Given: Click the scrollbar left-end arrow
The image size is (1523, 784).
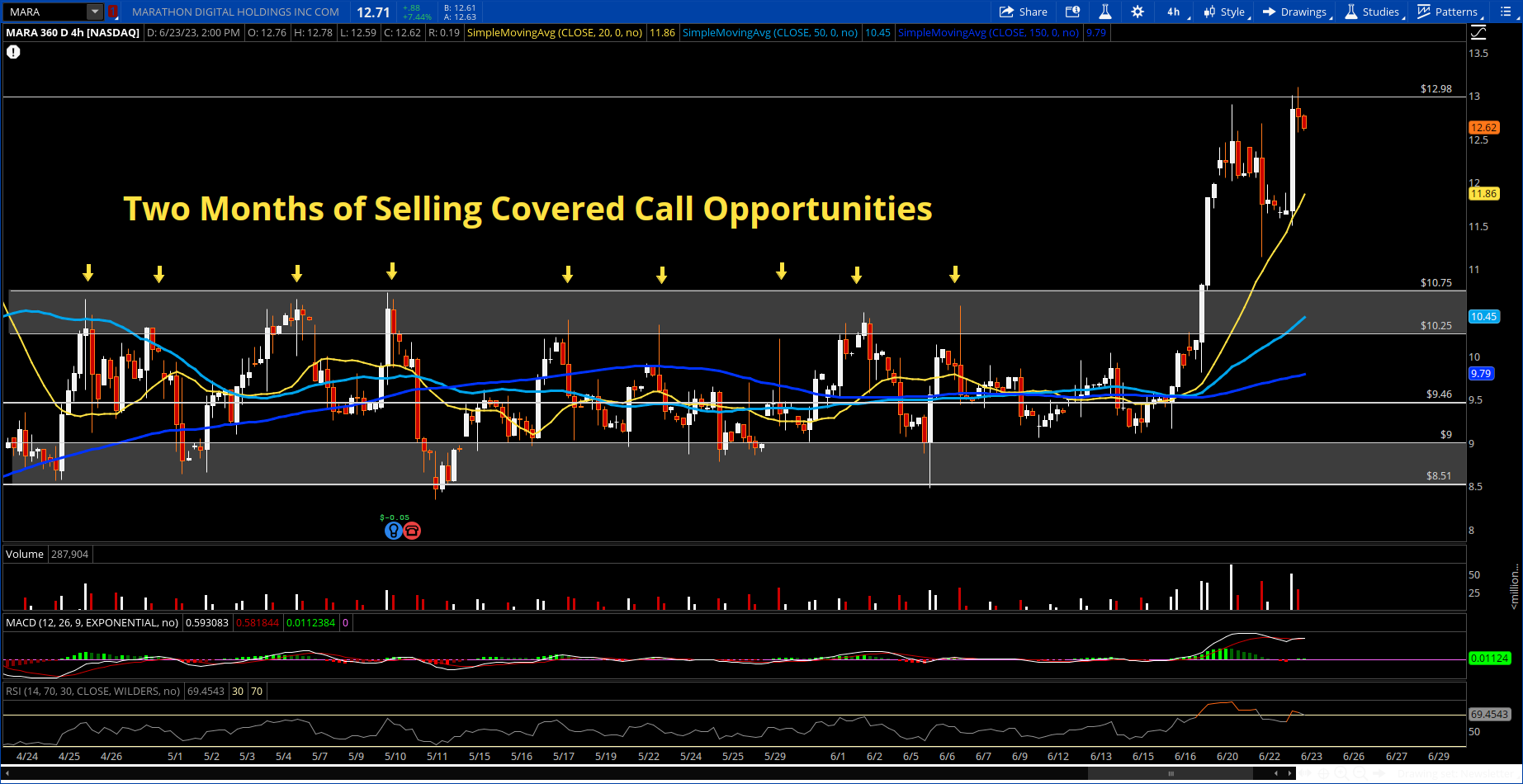Looking at the screenshot, I should 7,773.
